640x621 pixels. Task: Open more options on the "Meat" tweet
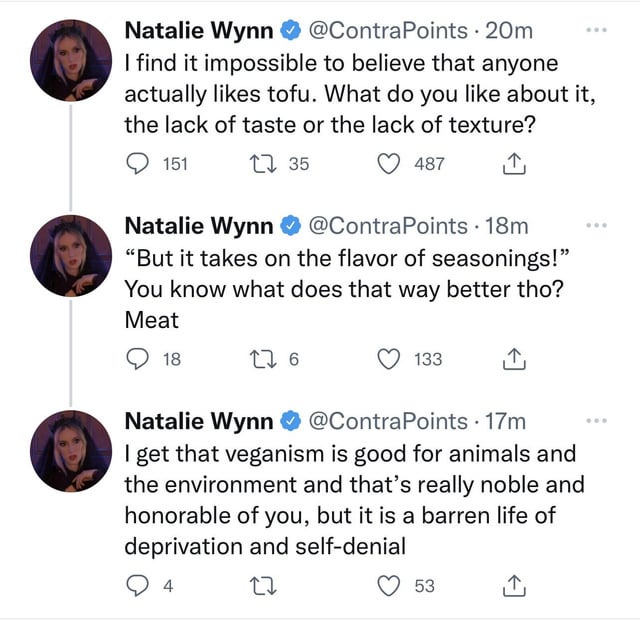coord(598,226)
